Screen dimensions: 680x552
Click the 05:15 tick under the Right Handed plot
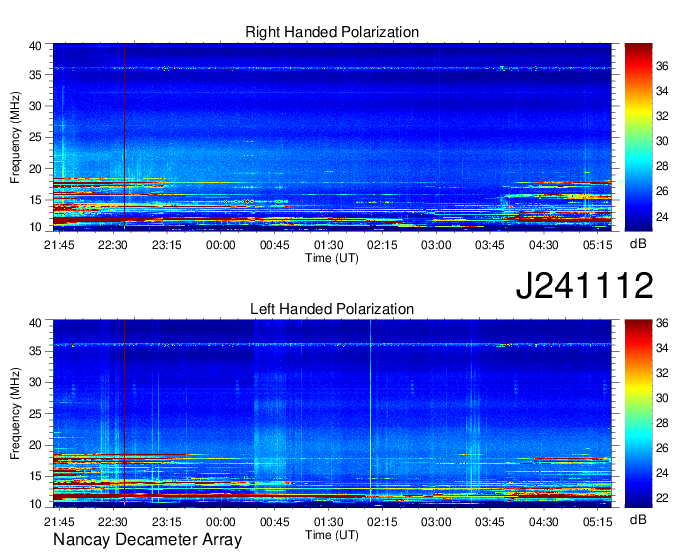pos(597,245)
